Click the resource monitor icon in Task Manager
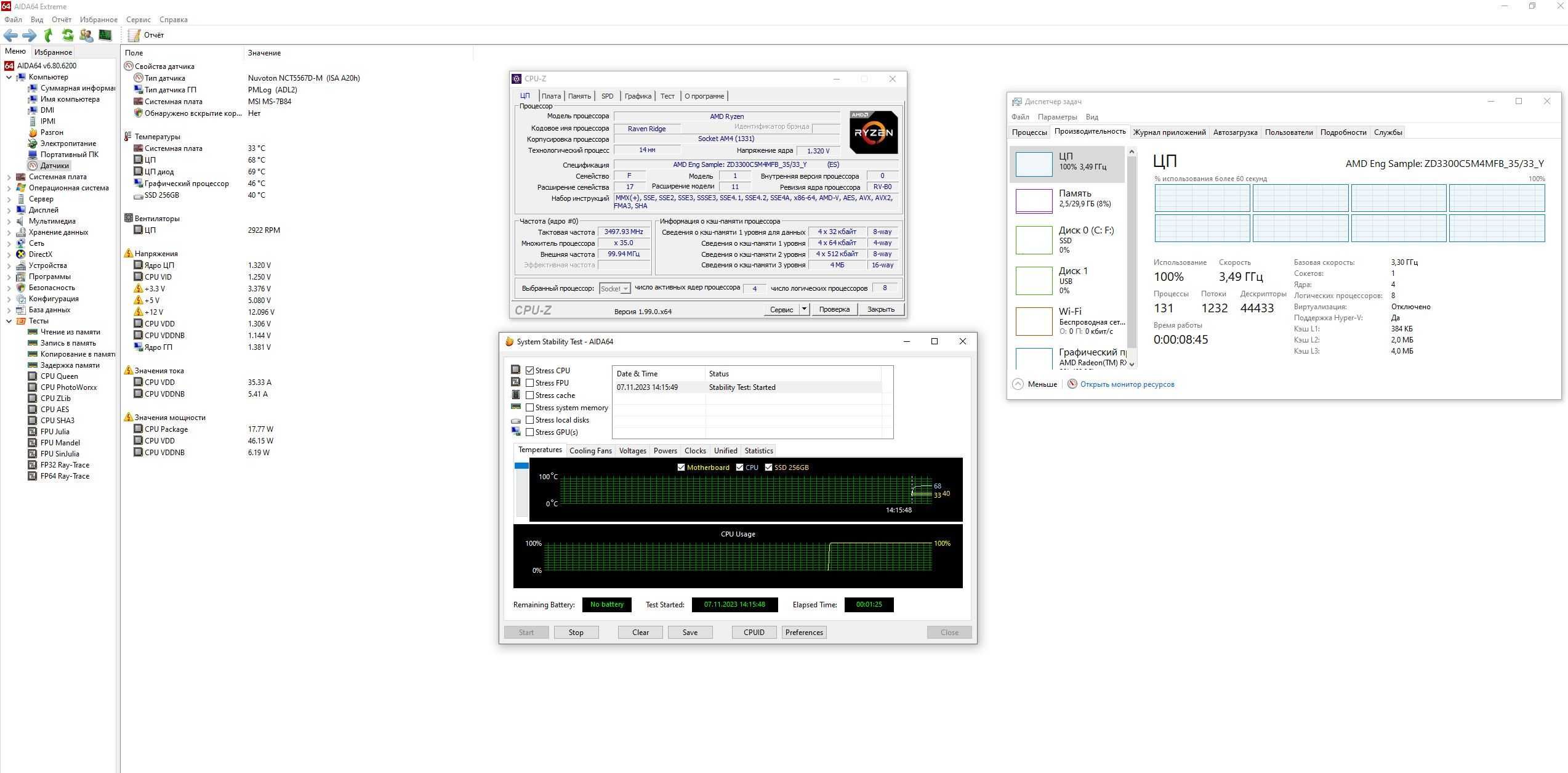The image size is (1568, 773). tap(1072, 384)
